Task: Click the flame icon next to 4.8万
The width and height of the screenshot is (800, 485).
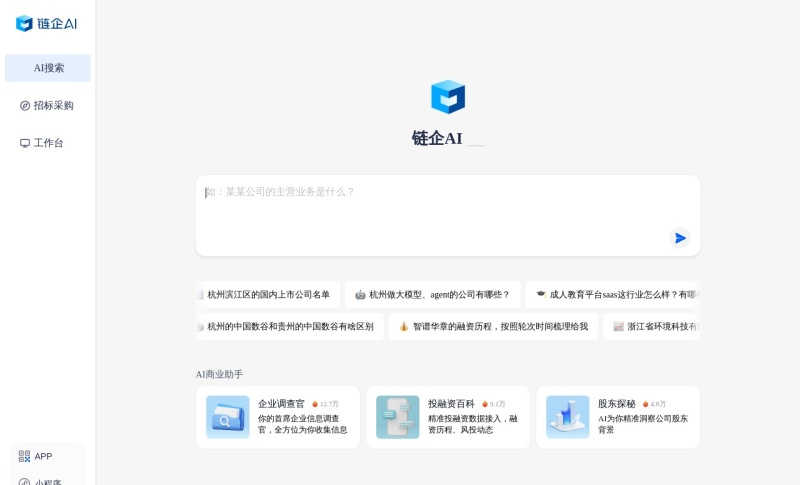Action: 645,404
